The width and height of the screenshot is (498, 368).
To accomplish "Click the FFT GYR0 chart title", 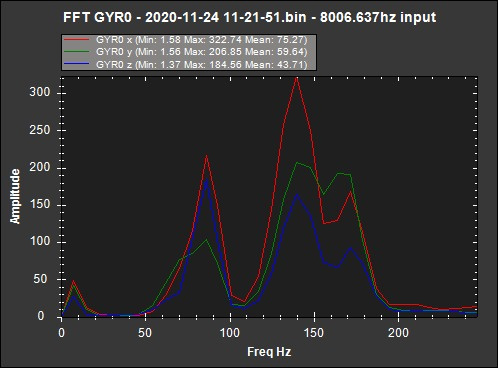I will (x=249, y=17).
